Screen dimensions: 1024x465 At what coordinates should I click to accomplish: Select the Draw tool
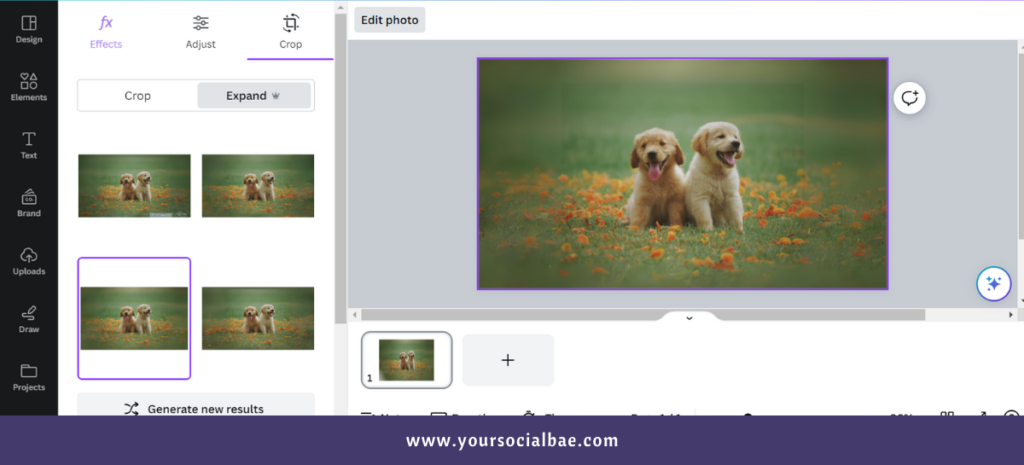(29, 319)
